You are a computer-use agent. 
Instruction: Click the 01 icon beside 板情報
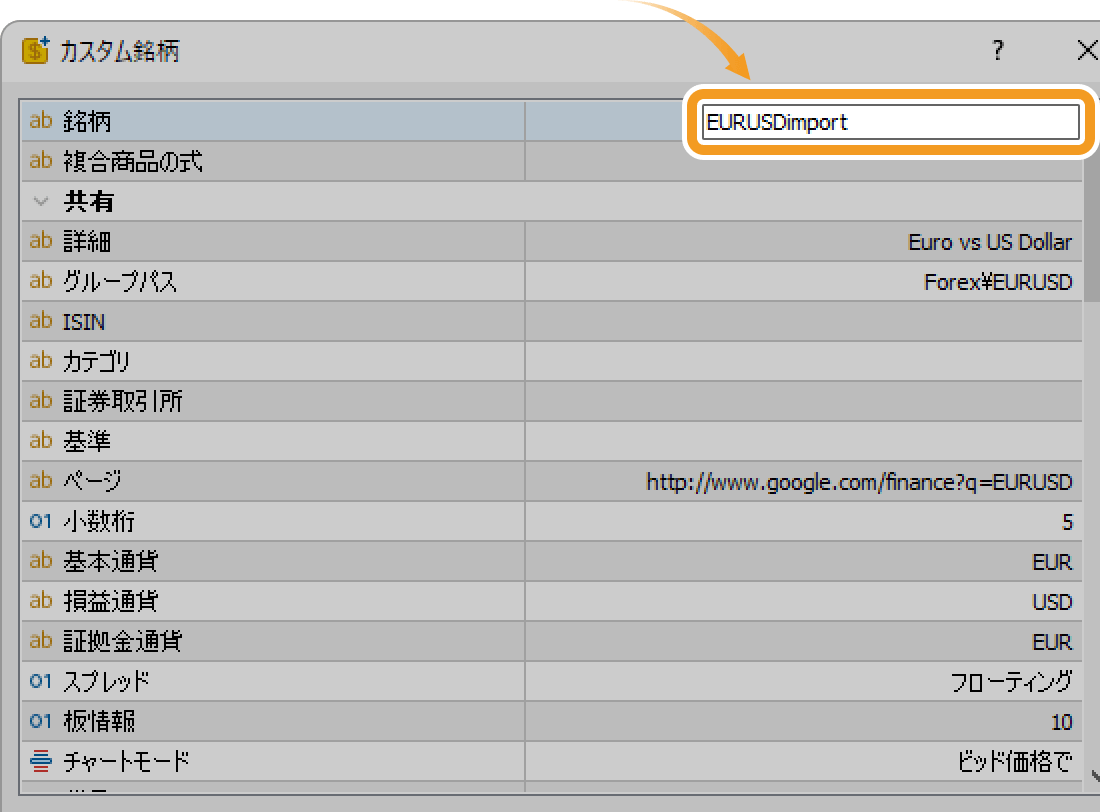(x=41, y=721)
